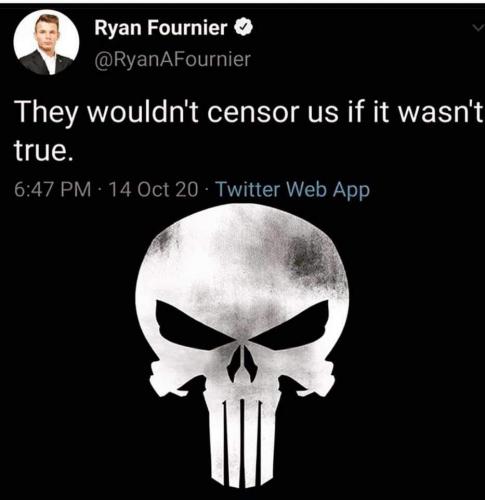Click the 6:47 PM timestamp
Viewport: 485px width, 500px height.
click(53, 189)
